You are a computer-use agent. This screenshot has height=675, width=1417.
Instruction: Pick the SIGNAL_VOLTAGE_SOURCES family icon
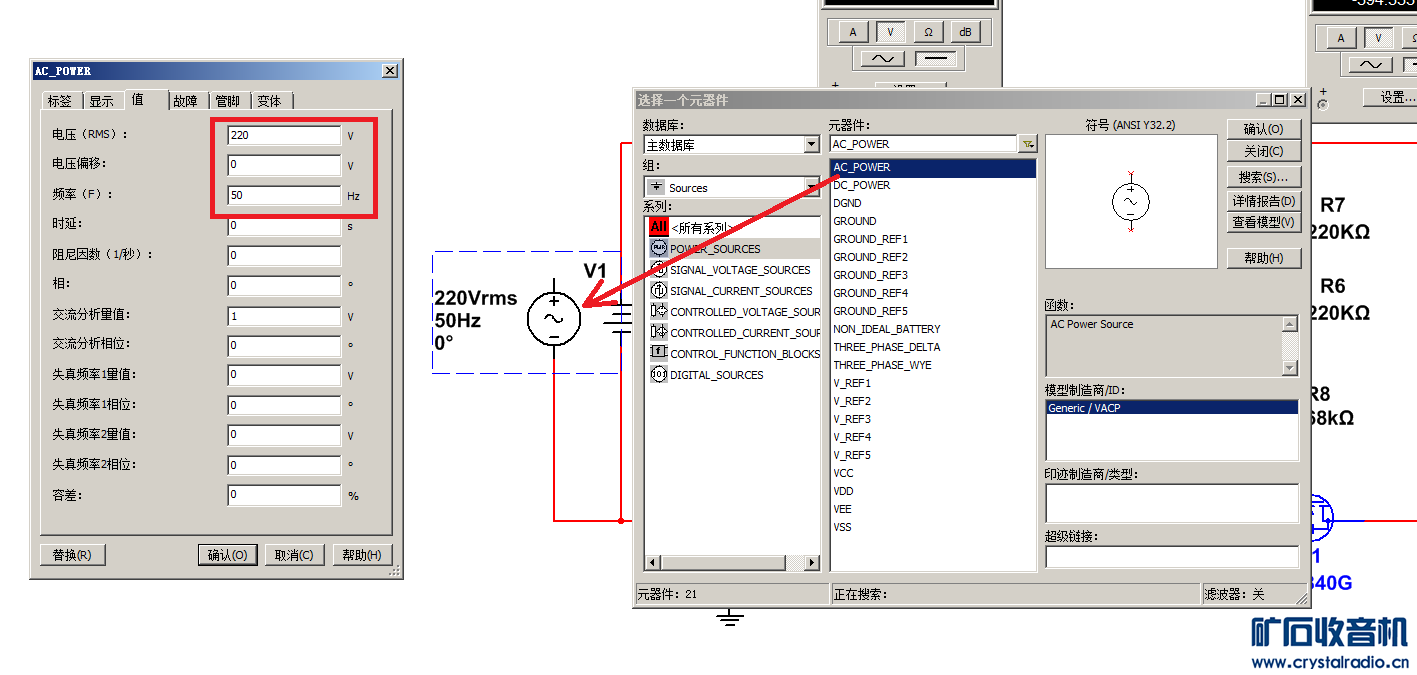coord(658,269)
